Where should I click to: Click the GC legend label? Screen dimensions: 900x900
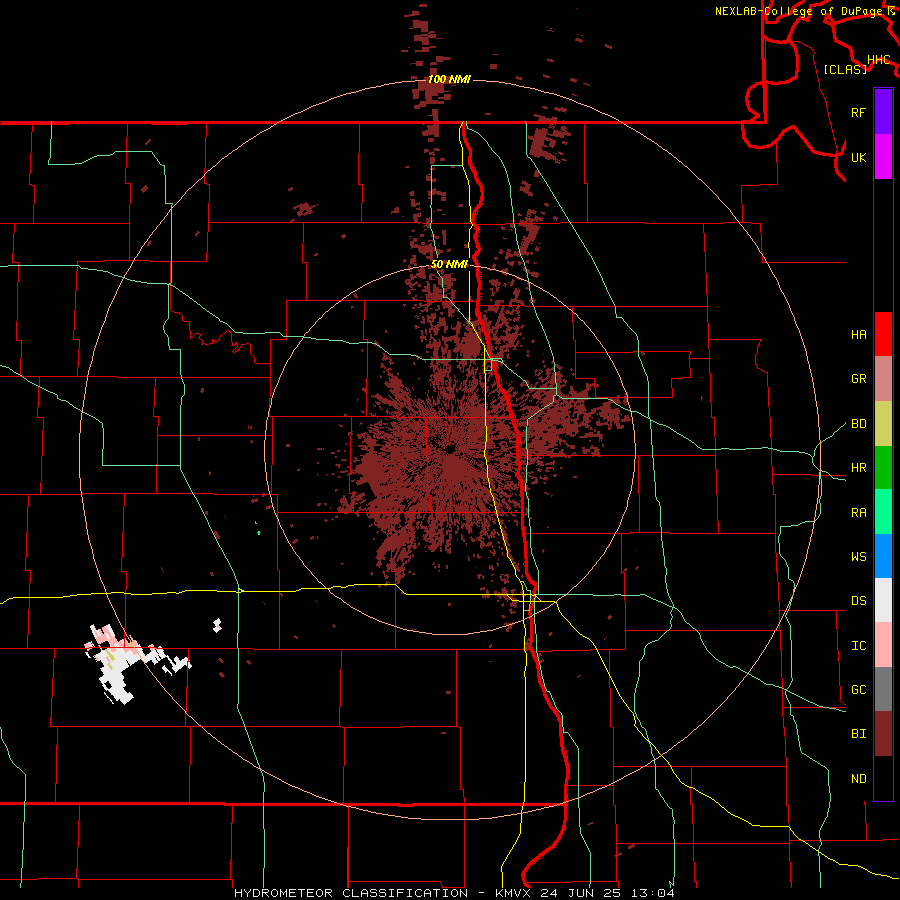click(858, 690)
